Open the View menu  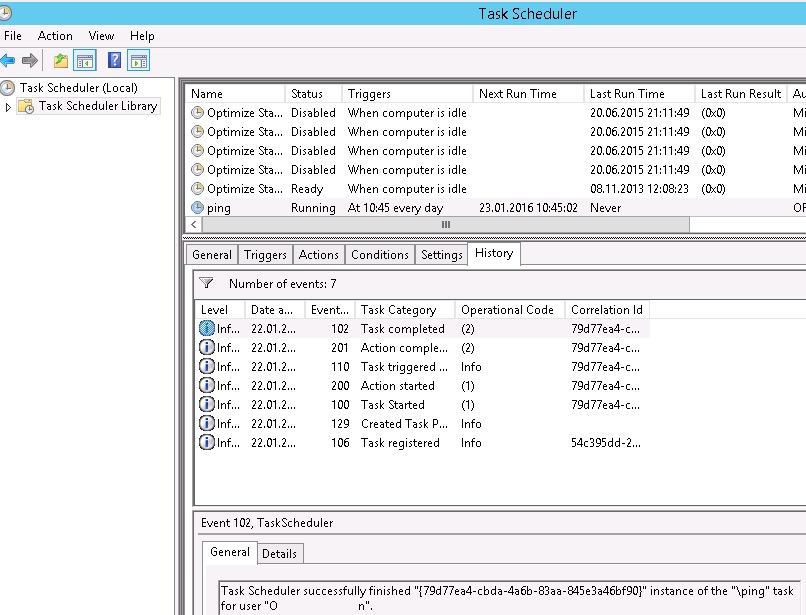(x=101, y=36)
